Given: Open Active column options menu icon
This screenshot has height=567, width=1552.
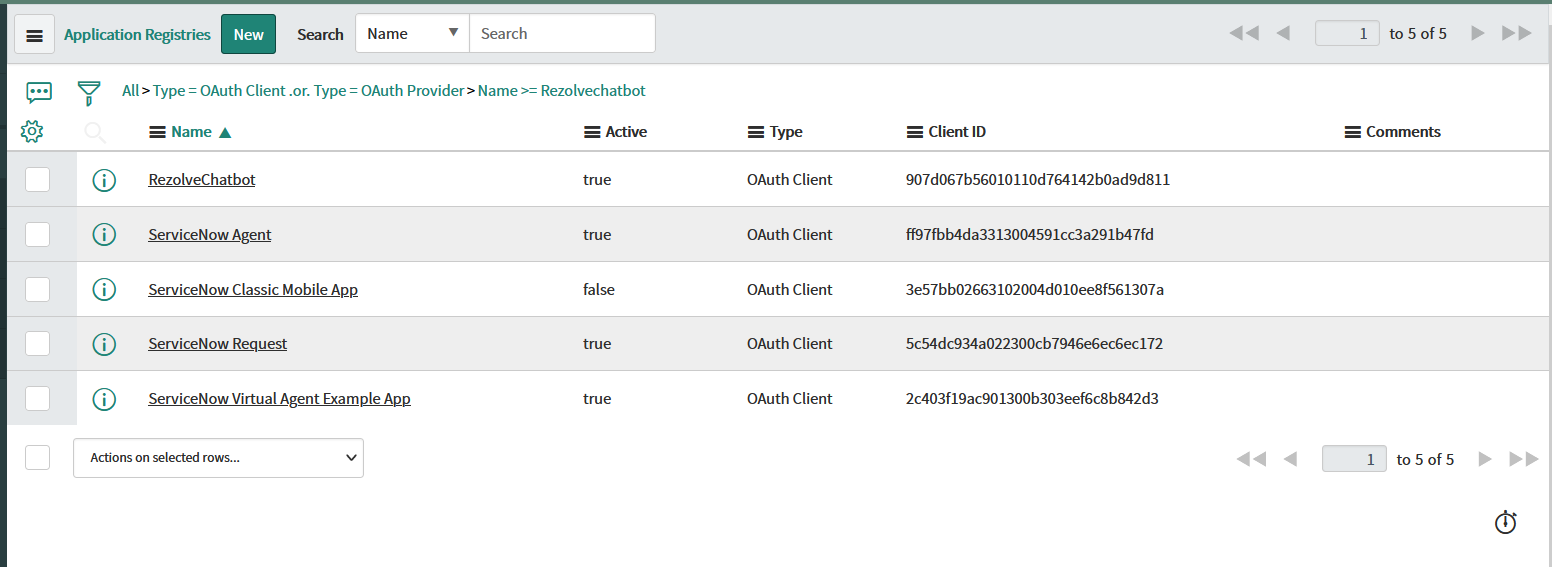Looking at the screenshot, I should point(592,132).
